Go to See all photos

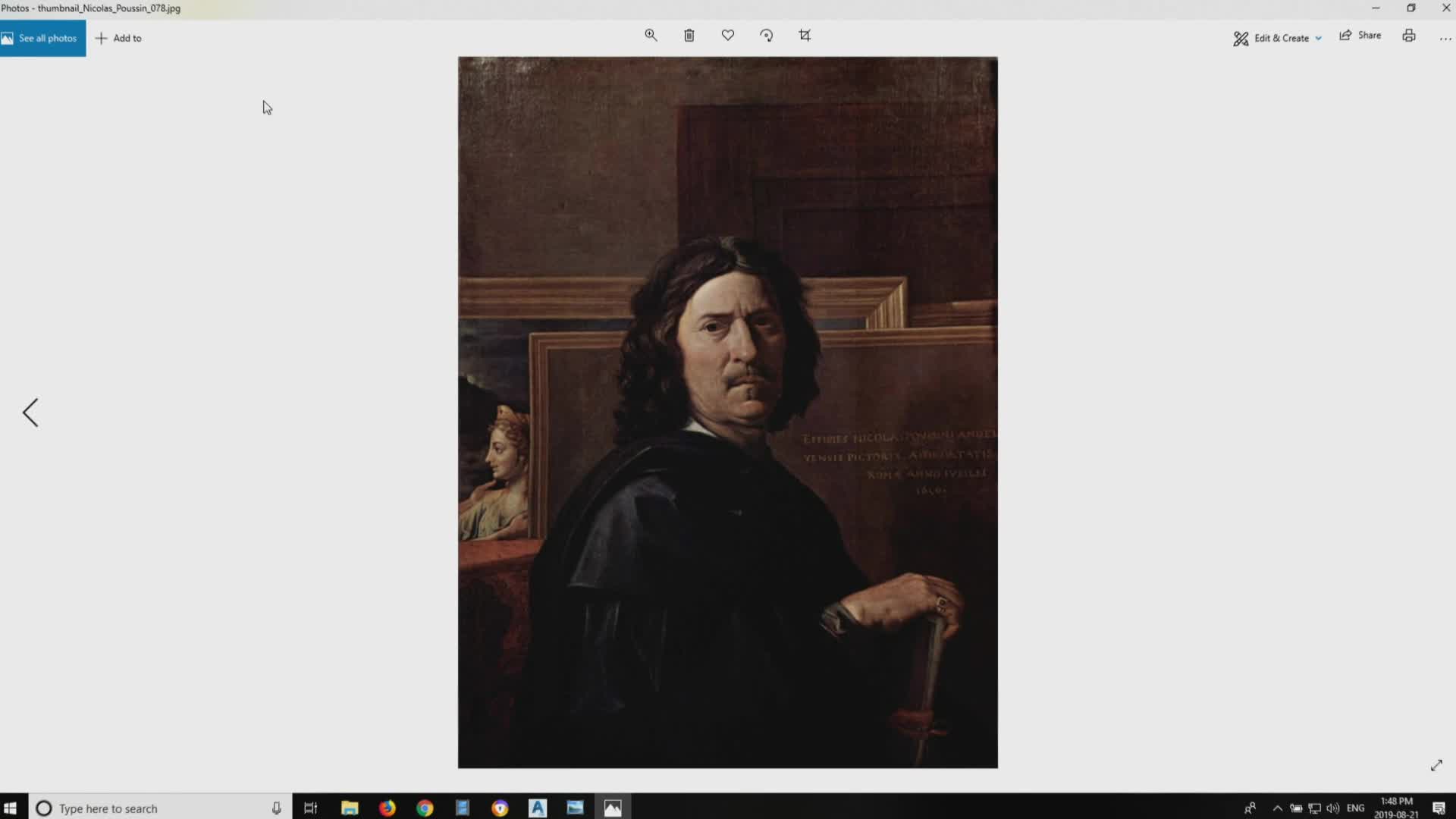pos(42,38)
